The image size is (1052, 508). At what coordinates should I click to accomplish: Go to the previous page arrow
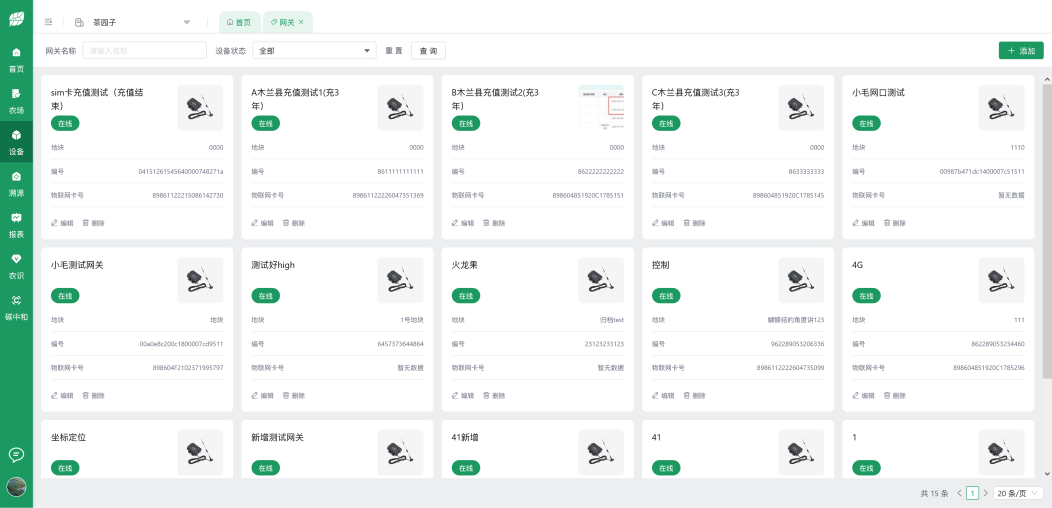(959, 493)
